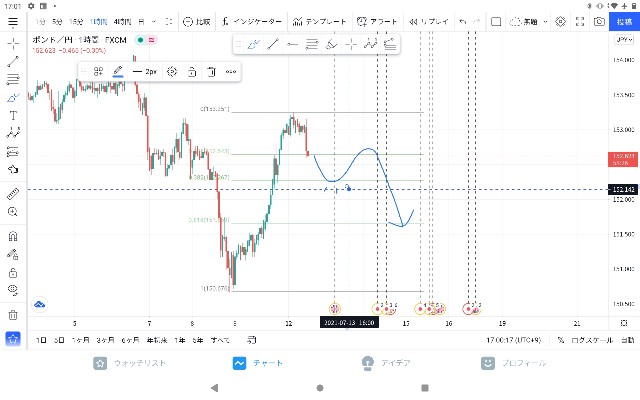Delete the selected brush drawing

click(211, 72)
